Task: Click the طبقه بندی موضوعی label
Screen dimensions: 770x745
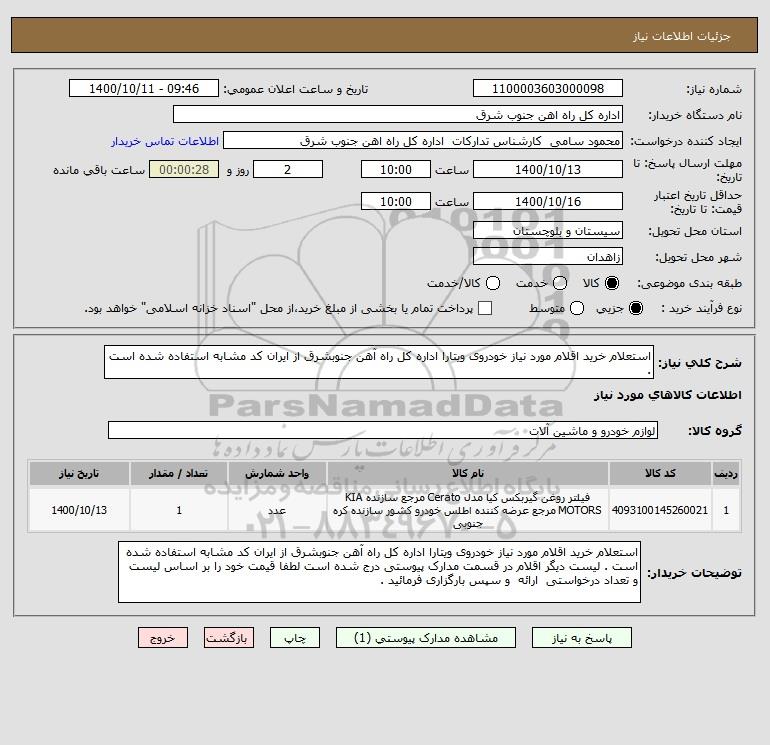Action: click(x=689, y=283)
